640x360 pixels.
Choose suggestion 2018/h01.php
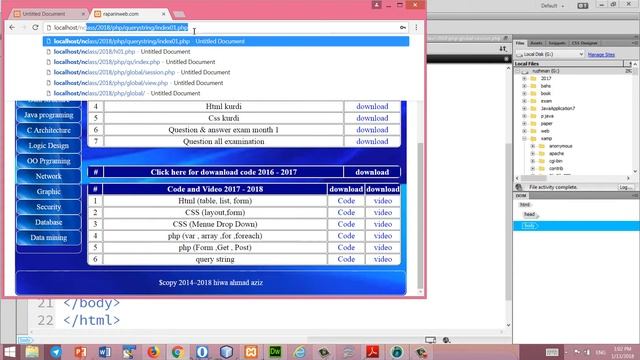click(x=226, y=52)
